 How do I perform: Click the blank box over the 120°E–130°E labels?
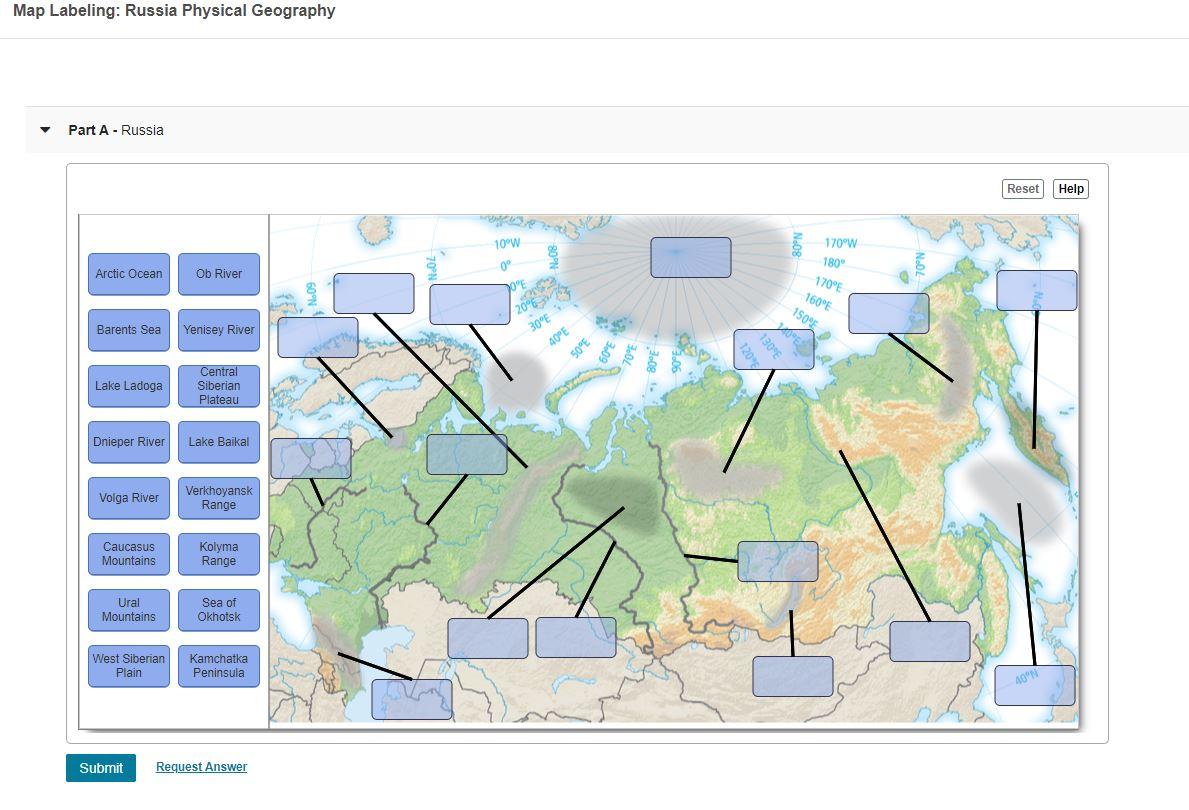point(774,350)
